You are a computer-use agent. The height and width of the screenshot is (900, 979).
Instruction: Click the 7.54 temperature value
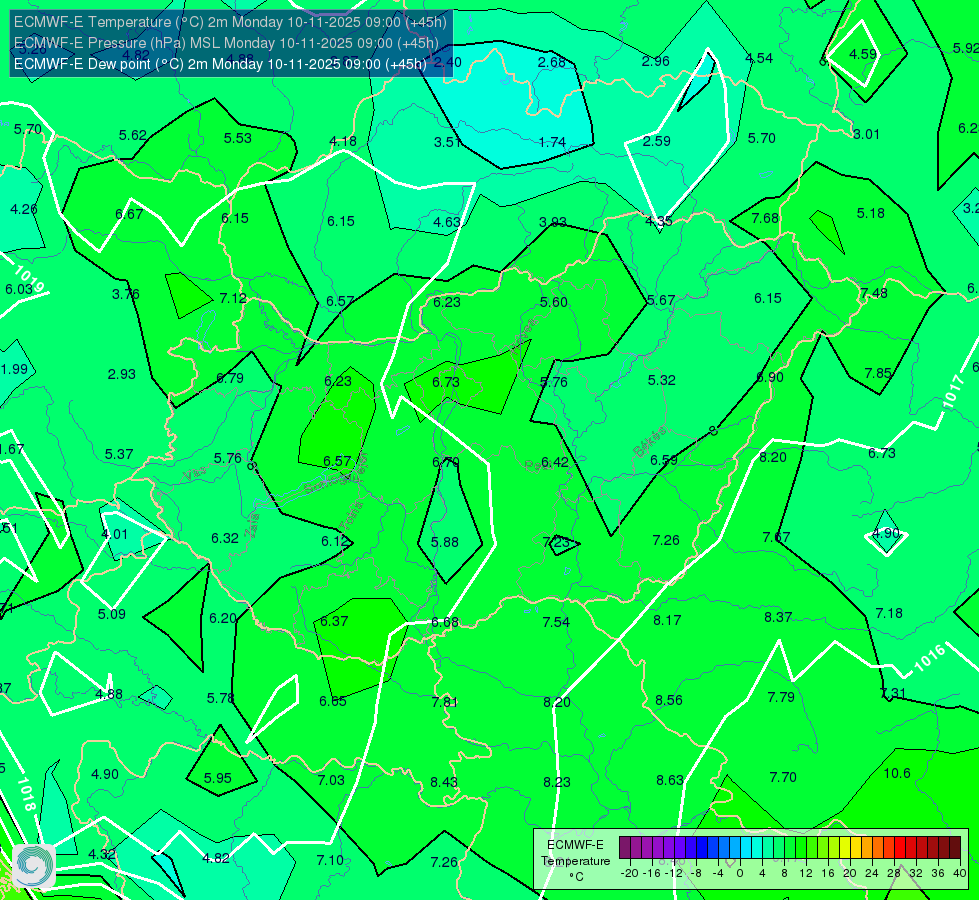pyautogui.click(x=556, y=621)
